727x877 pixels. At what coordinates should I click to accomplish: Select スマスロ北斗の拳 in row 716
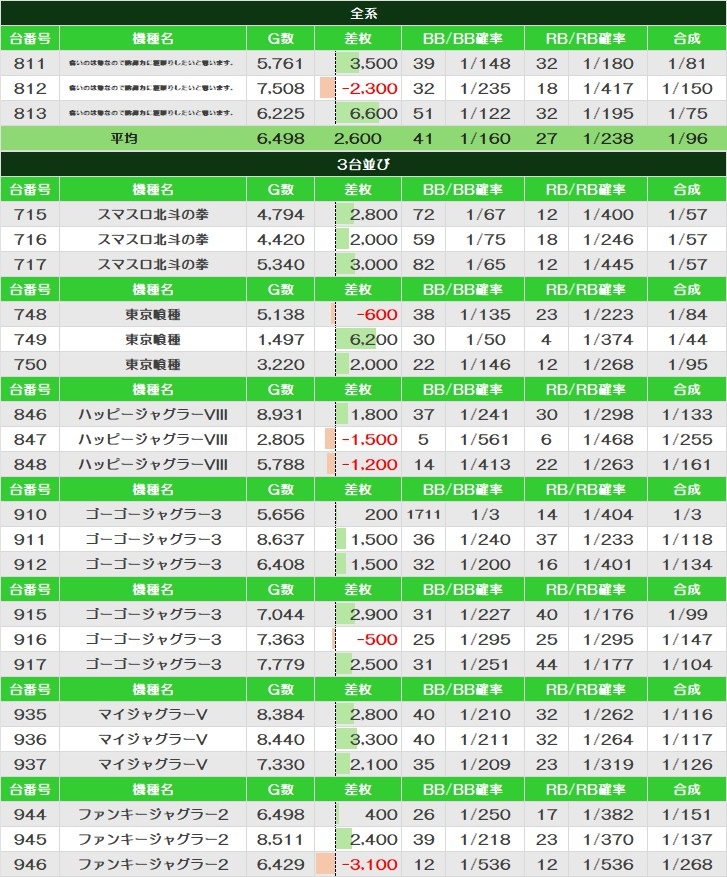pos(153,239)
